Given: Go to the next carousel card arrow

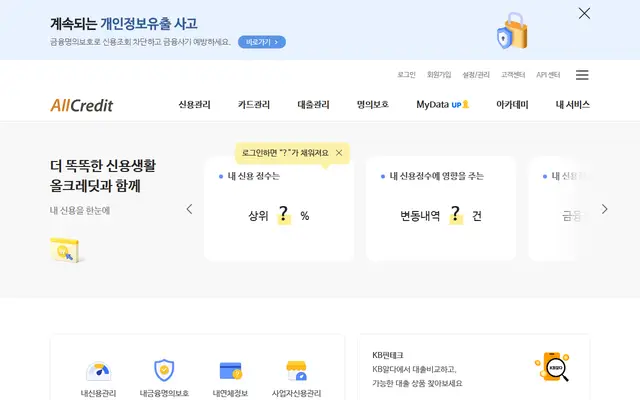Looking at the screenshot, I should (604, 209).
